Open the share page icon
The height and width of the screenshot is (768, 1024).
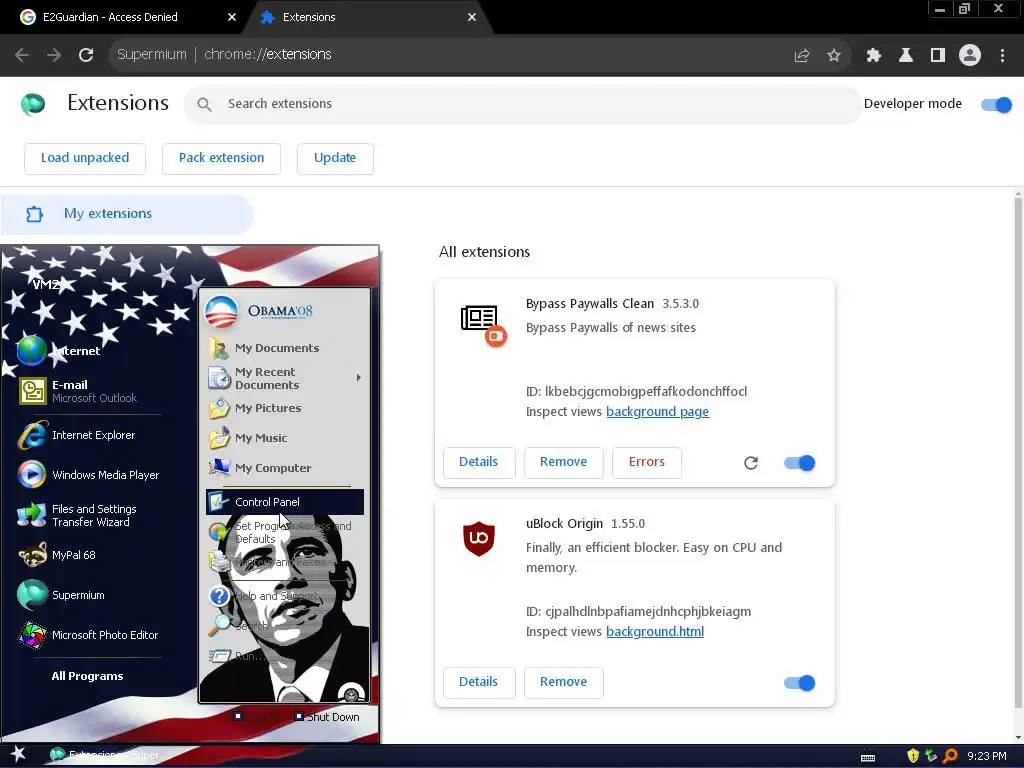(802, 56)
